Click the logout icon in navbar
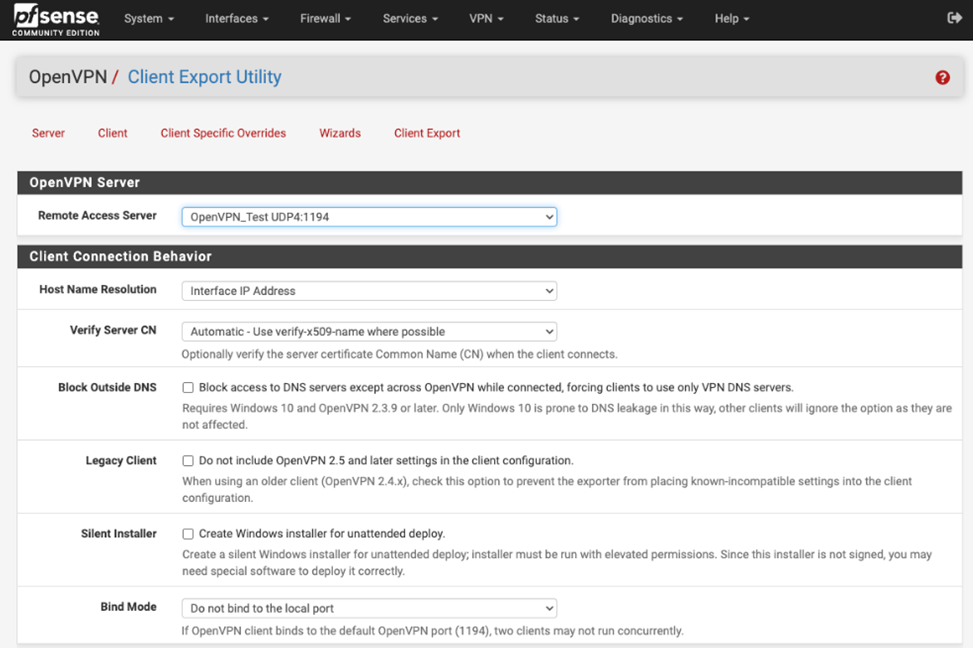Viewport: 973px width, 648px height. pyautogui.click(x=954, y=18)
